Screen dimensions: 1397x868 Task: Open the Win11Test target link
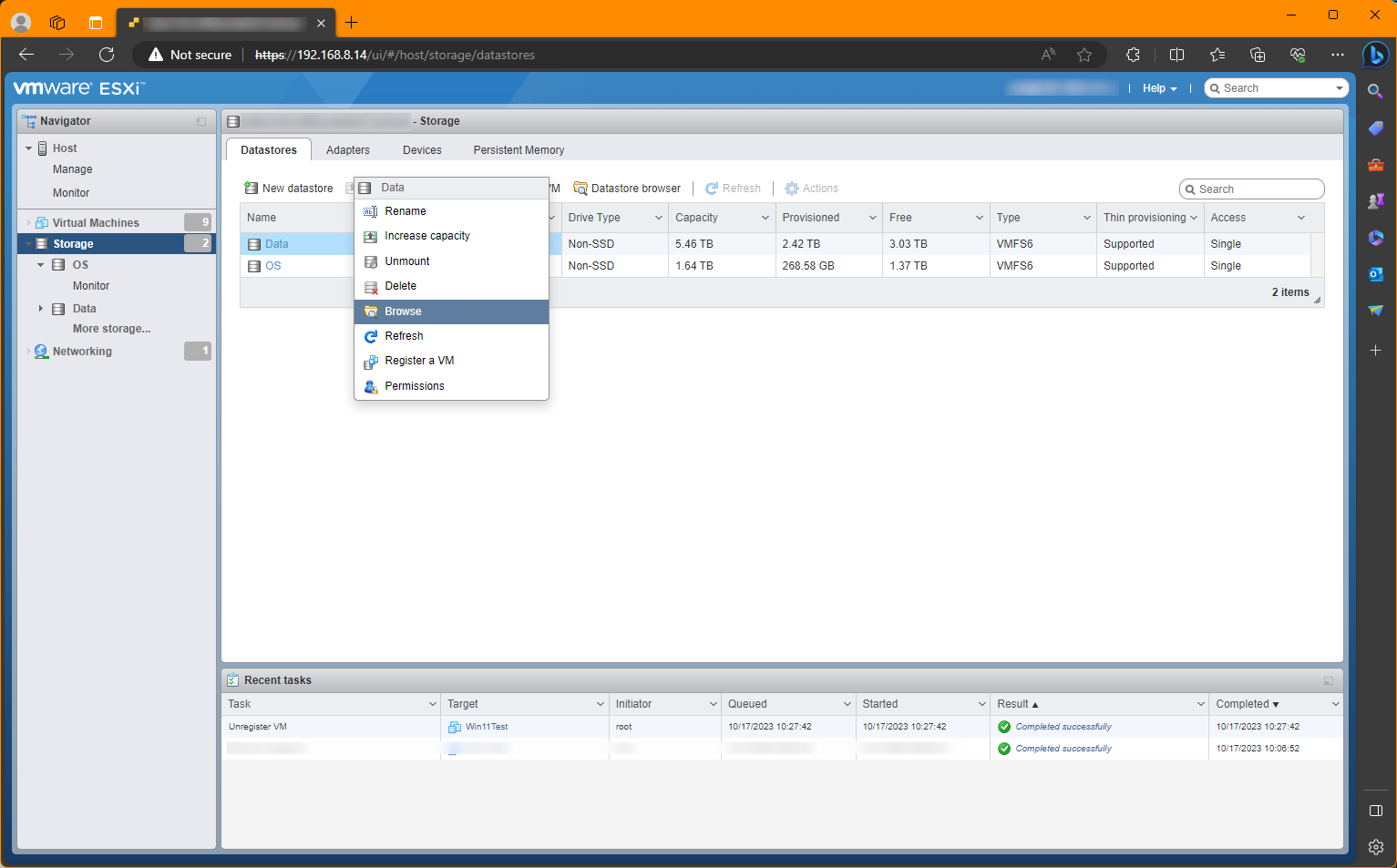click(486, 726)
